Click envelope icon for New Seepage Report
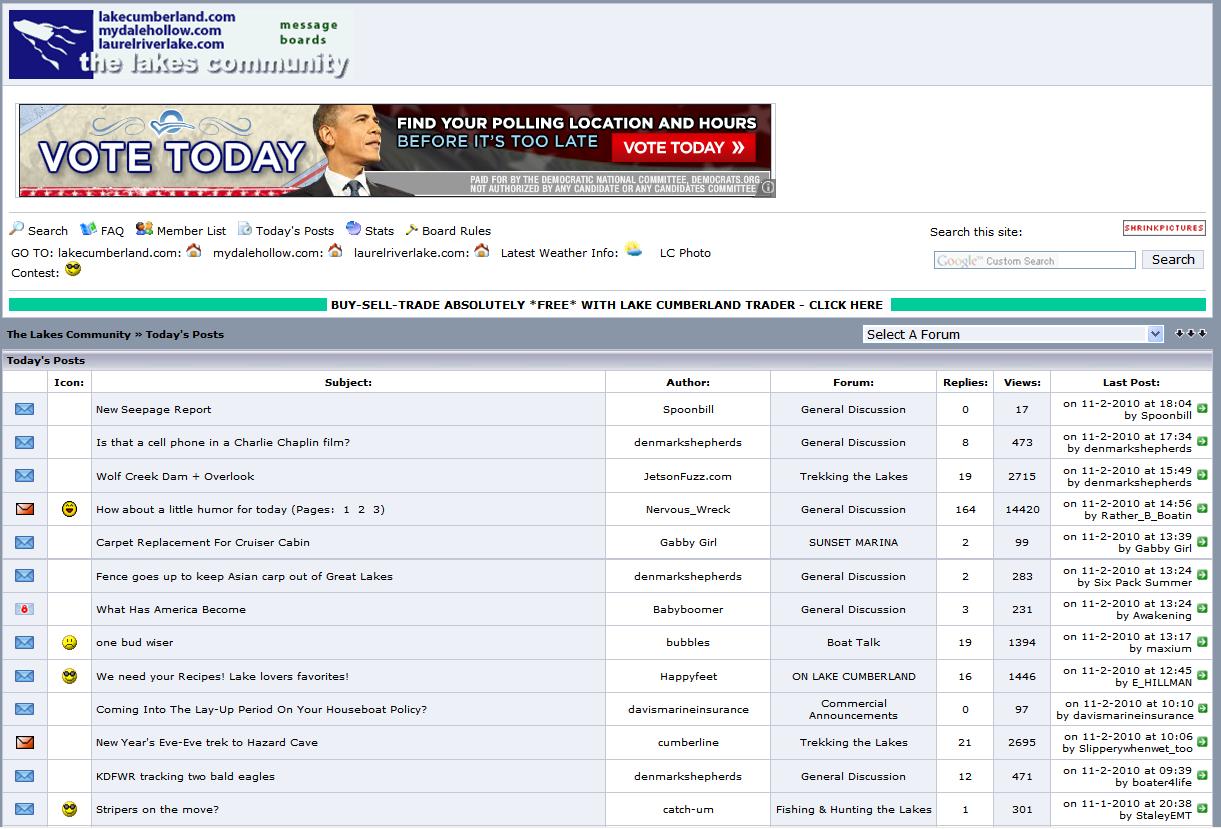1221x829 pixels. tap(24, 409)
